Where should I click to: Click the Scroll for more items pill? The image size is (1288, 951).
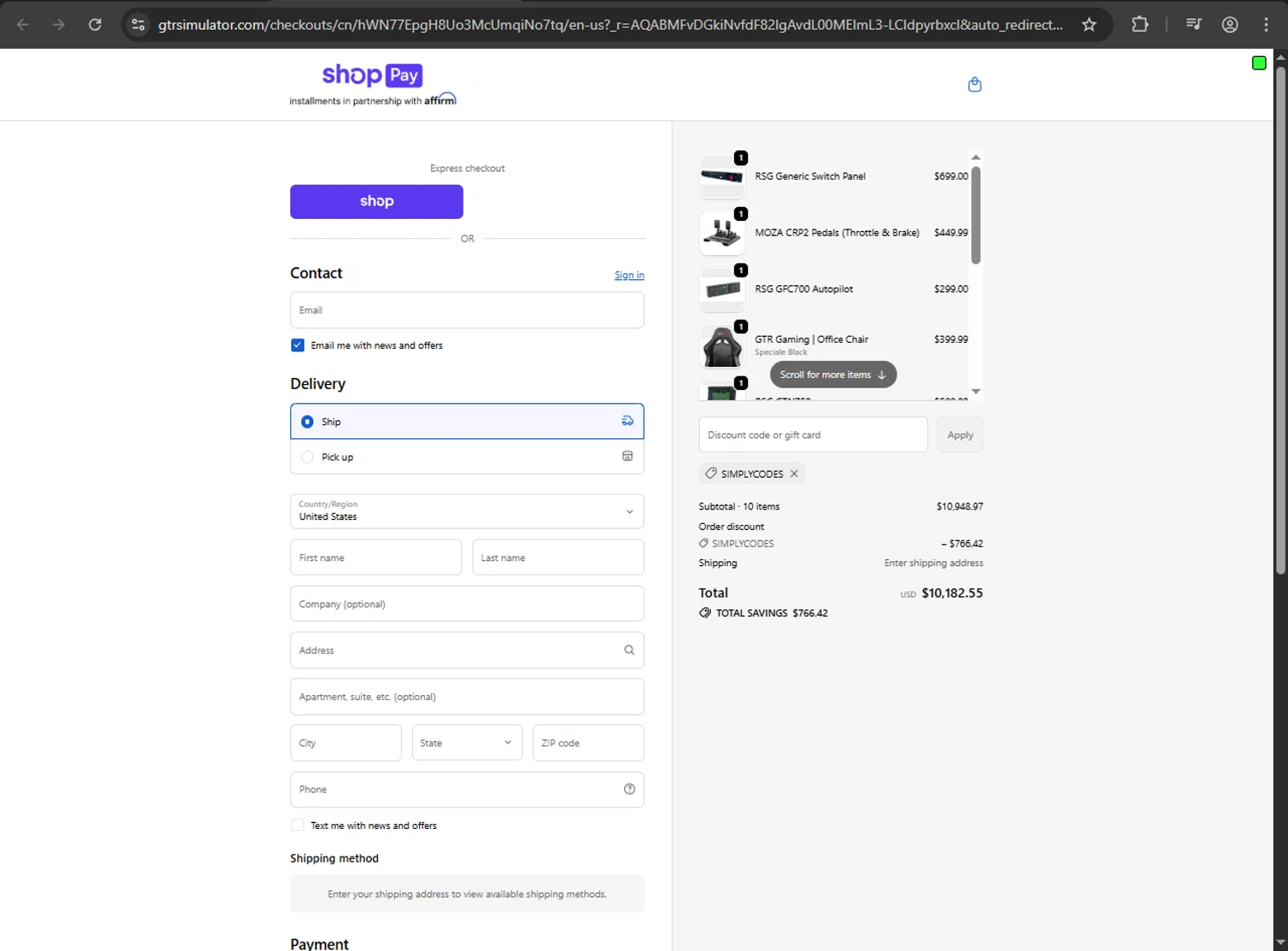click(x=833, y=375)
